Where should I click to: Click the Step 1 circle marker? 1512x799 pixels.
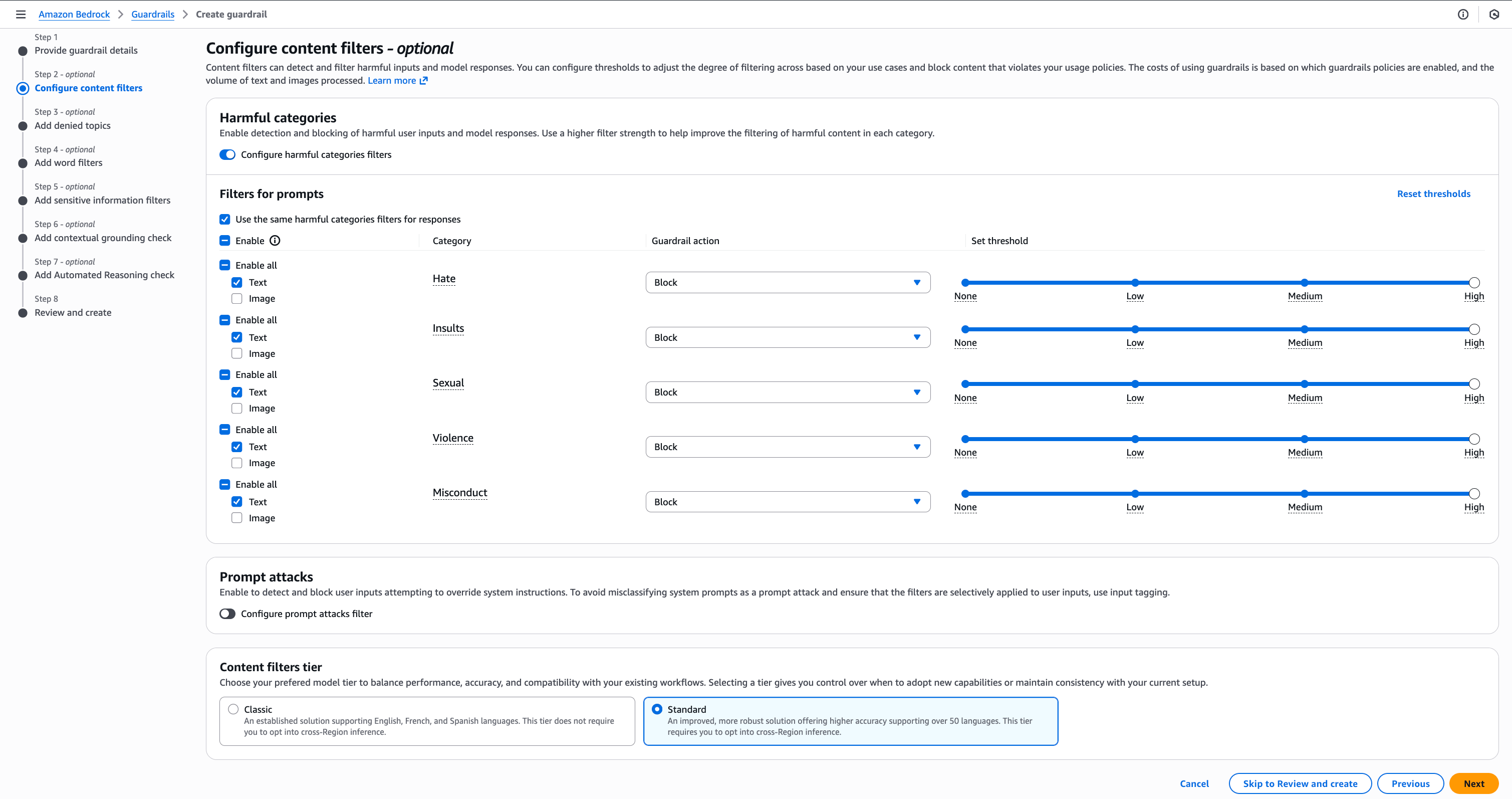click(23, 51)
